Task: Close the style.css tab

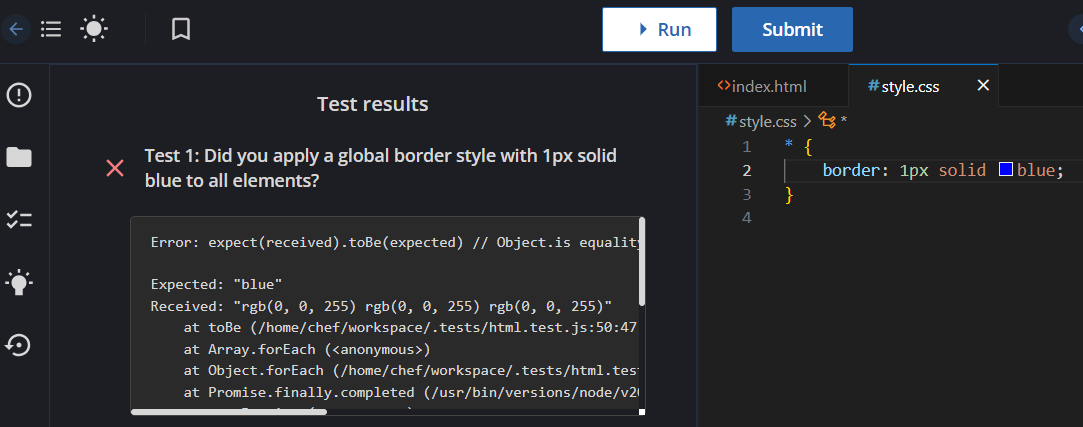Action: (x=984, y=85)
